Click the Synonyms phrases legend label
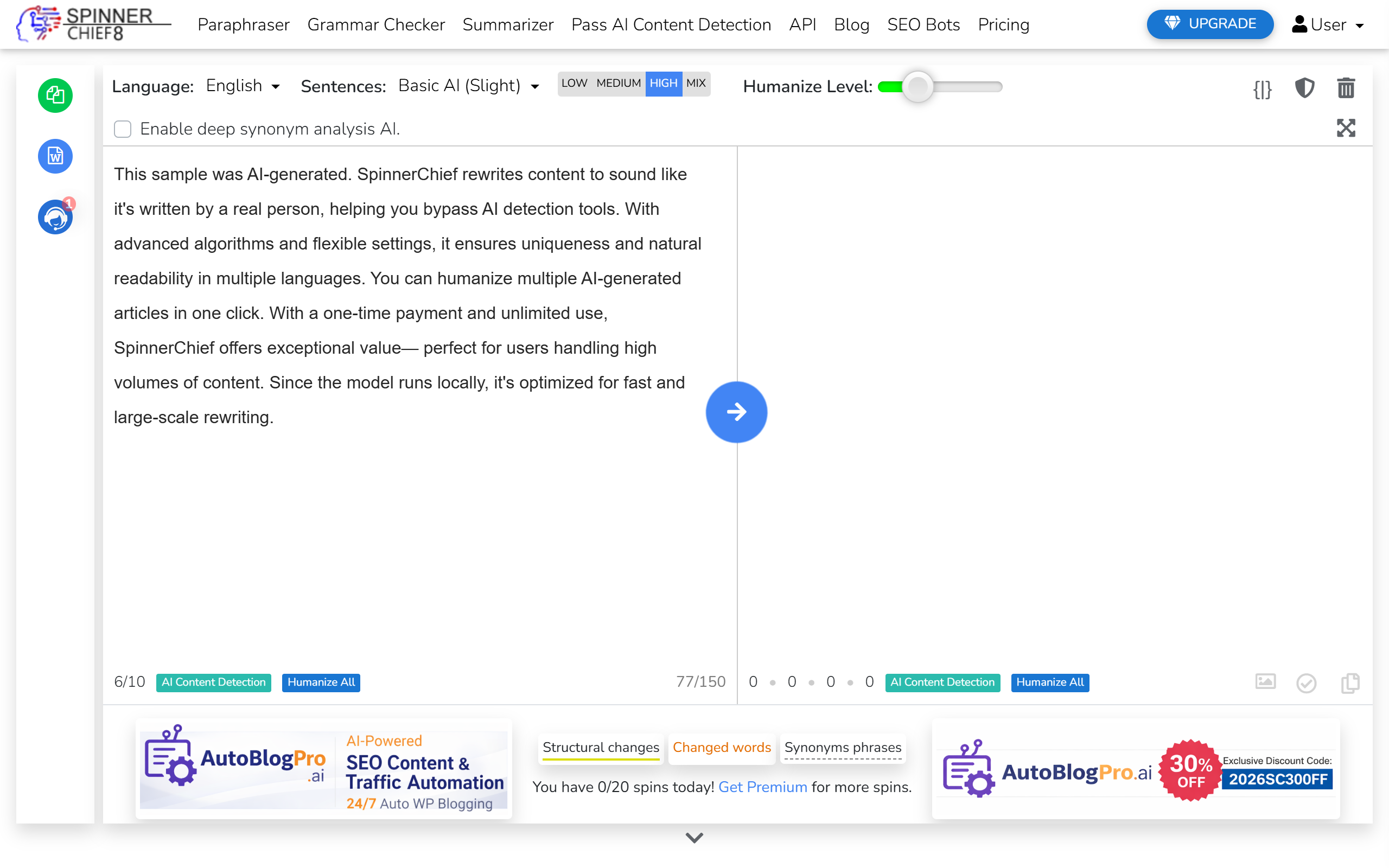This screenshot has width=1389, height=868. (843, 748)
